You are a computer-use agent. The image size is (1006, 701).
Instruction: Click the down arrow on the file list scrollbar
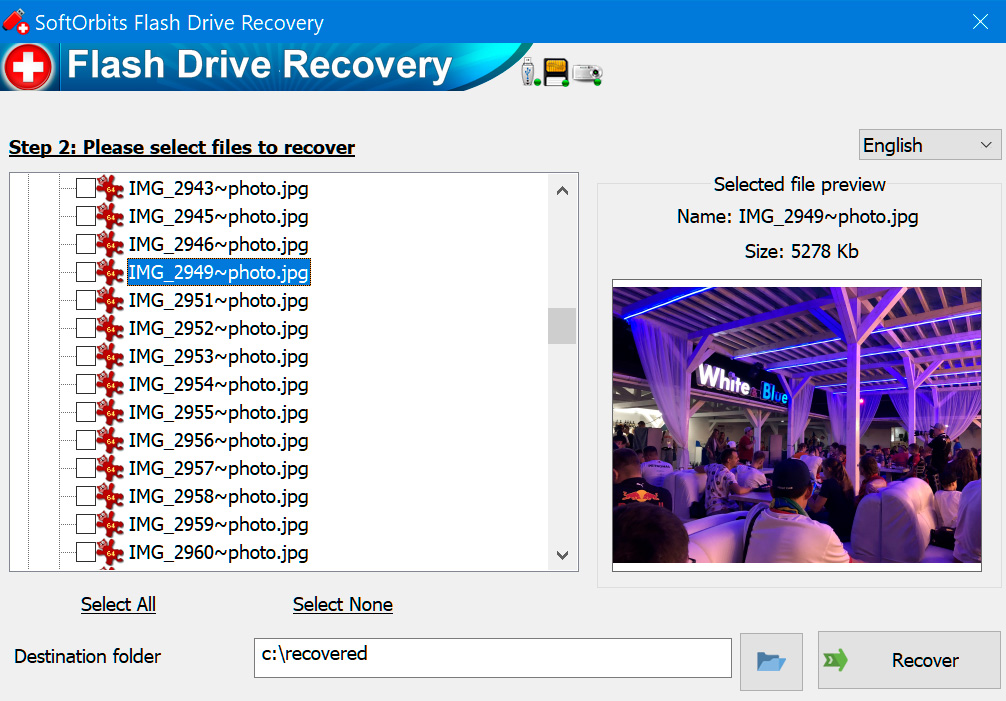[x=562, y=555]
